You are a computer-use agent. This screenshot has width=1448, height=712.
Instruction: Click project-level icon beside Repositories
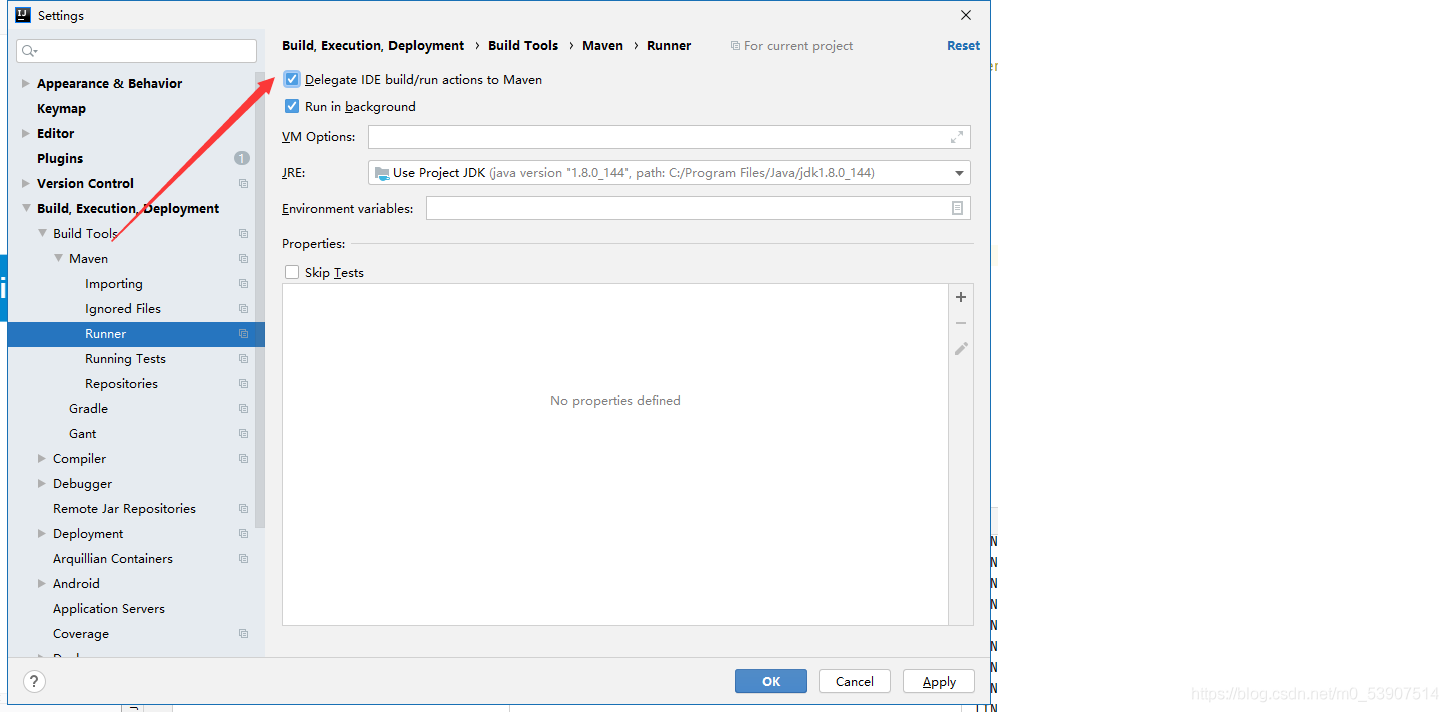coord(243,384)
